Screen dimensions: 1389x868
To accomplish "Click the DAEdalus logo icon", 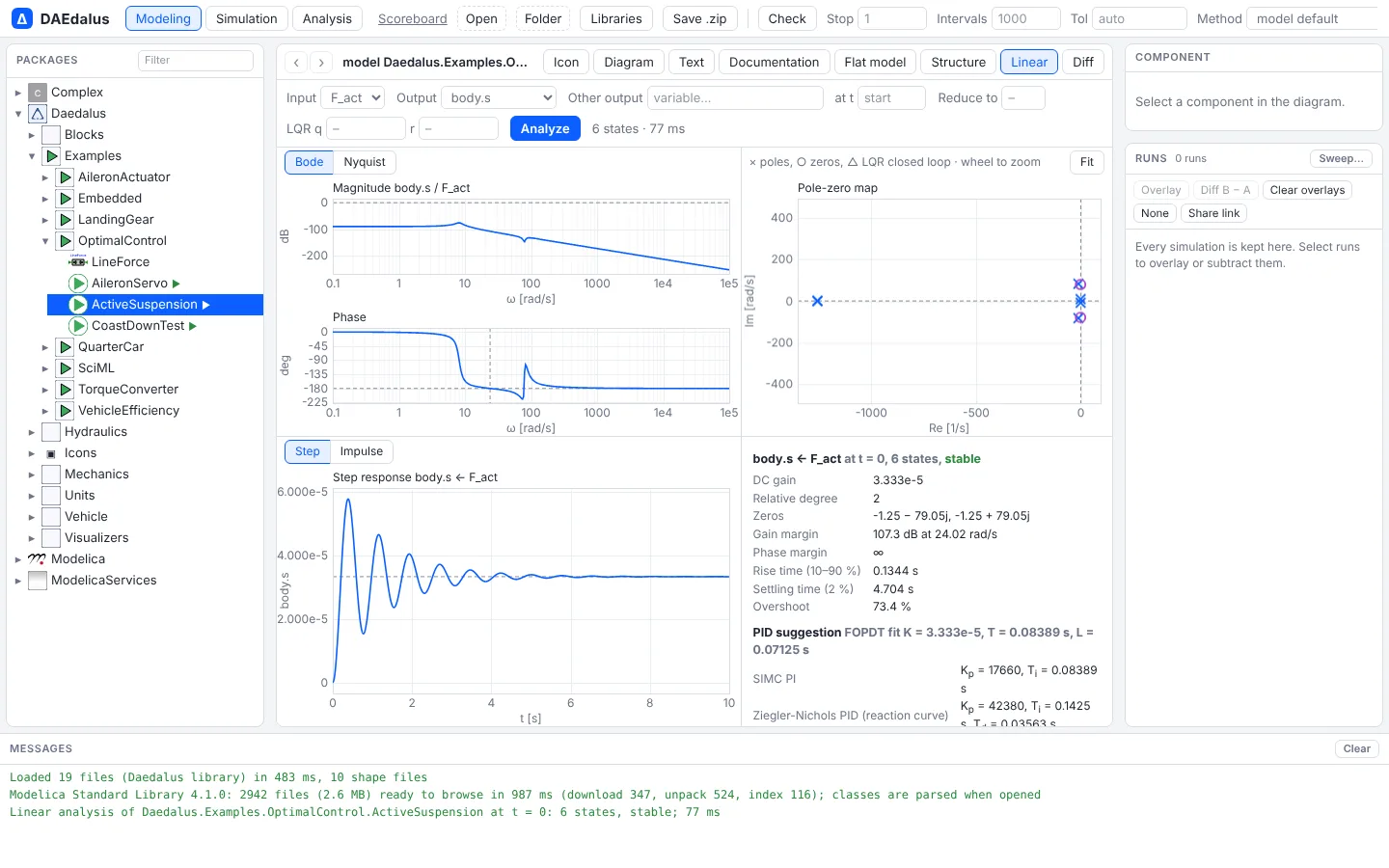I will 22,18.
